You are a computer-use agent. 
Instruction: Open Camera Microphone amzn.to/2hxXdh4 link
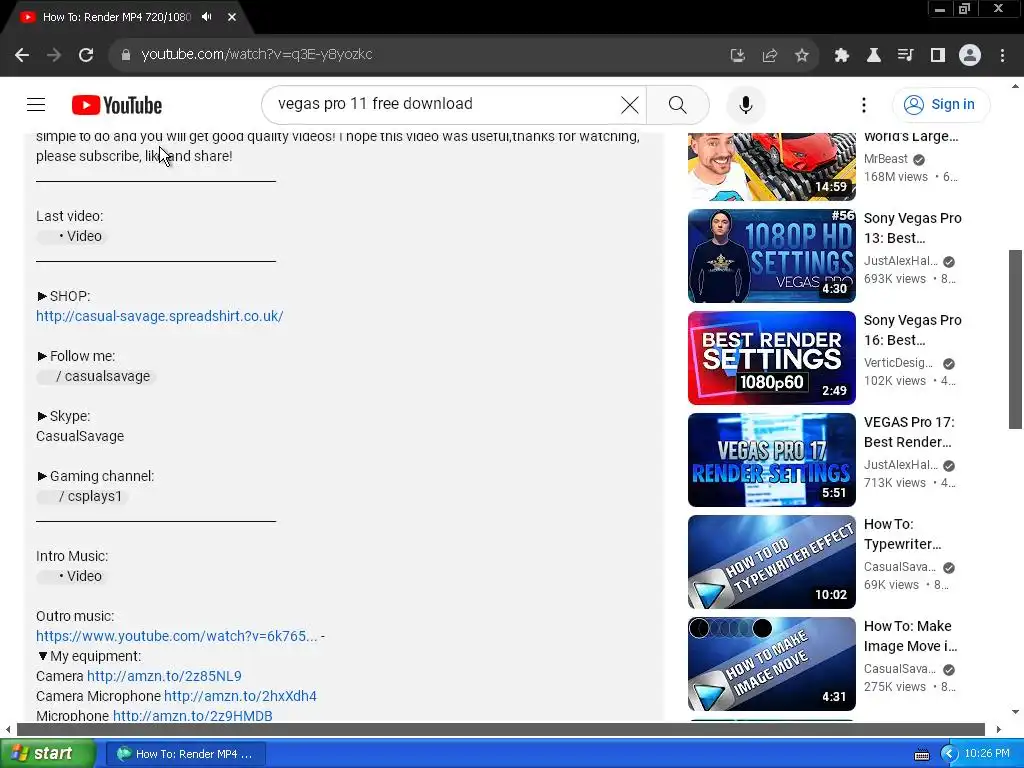[x=240, y=696]
